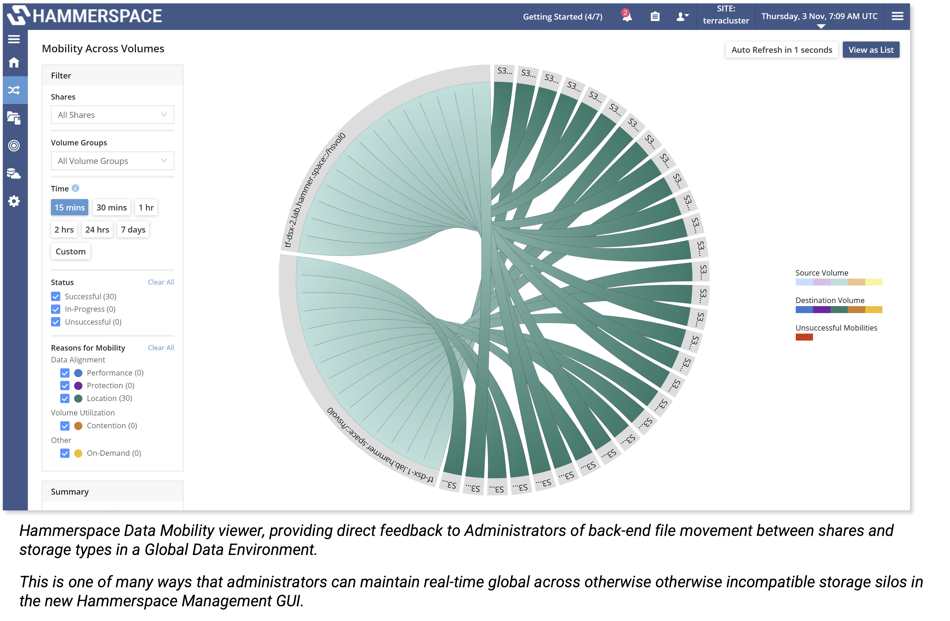Choose the Custom time range button
950x621 pixels.
(70, 251)
